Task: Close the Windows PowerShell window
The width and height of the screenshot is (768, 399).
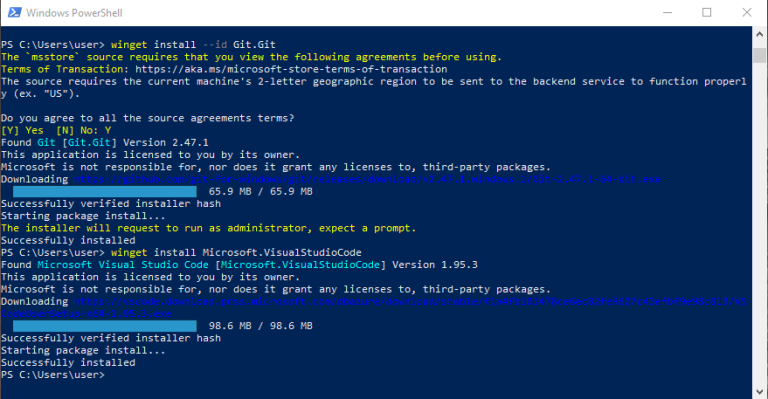Action: tap(746, 13)
